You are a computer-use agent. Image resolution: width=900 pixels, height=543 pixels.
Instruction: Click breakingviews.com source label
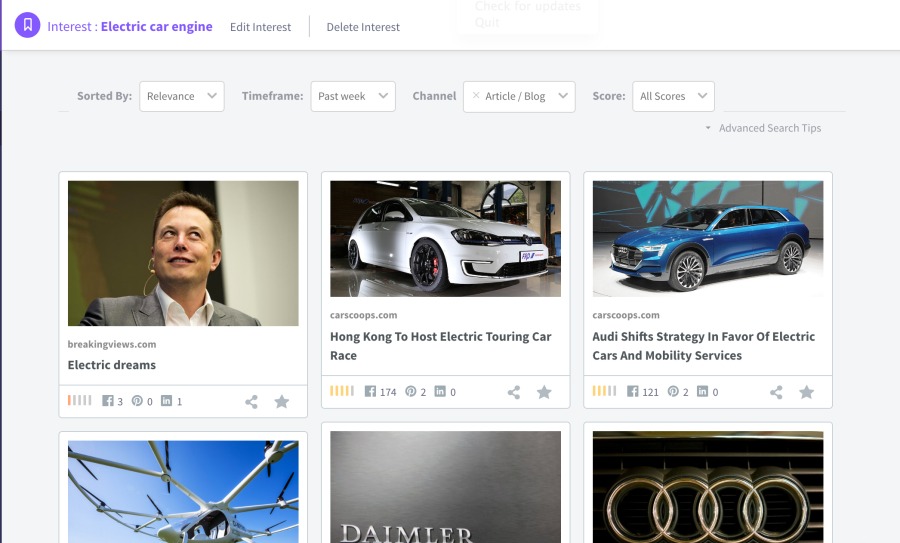coord(111,344)
